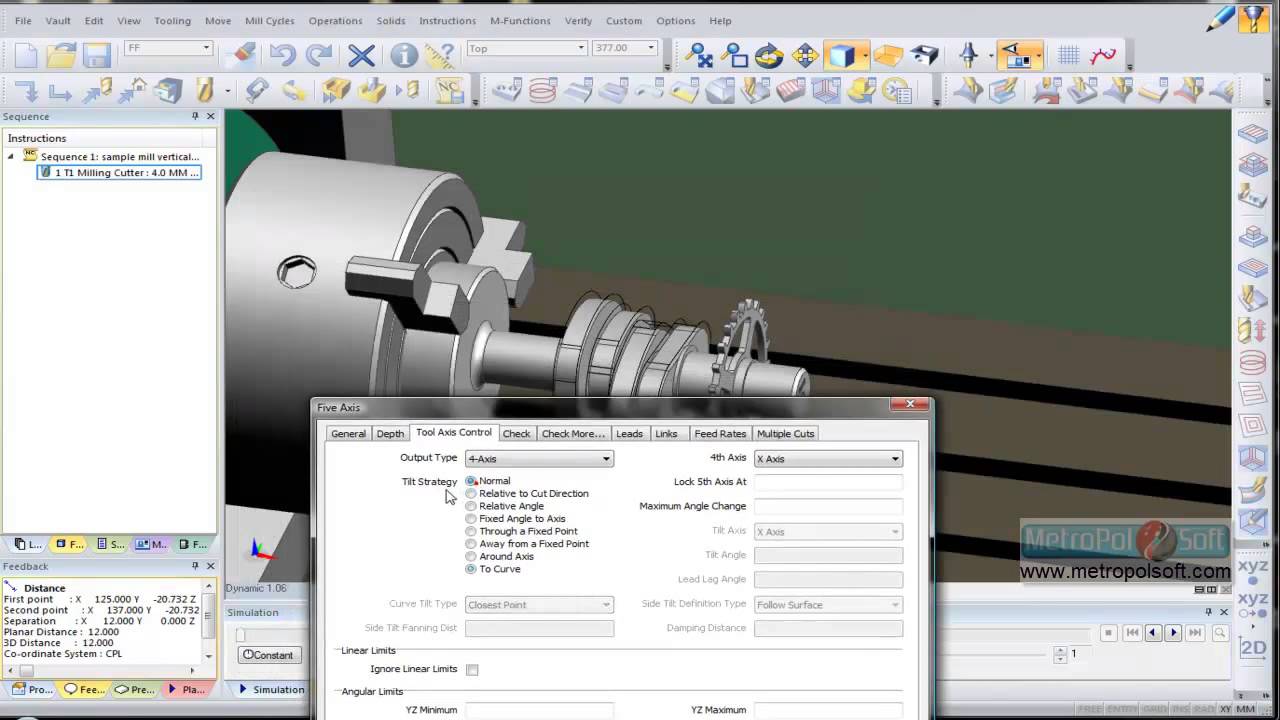
Task: Open the Simulation tab at bottom
Action: click(271, 689)
